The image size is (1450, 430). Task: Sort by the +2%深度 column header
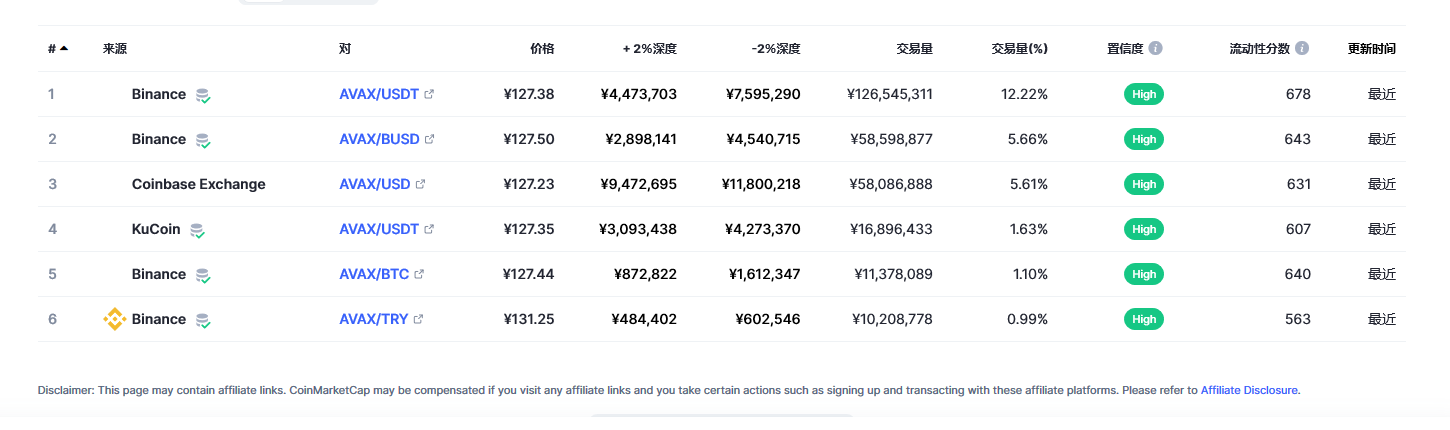[x=650, y=48]
